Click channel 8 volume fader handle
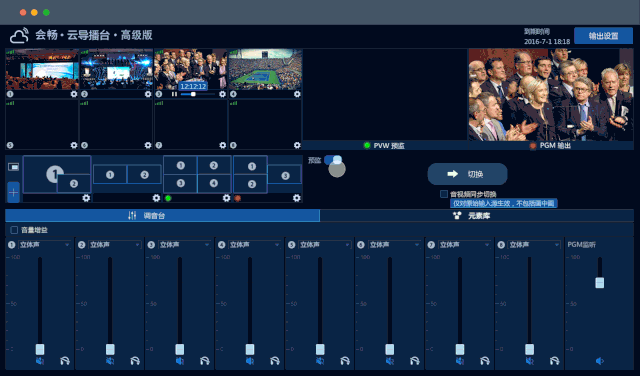The image size is (640, 376). coord(529,349)
